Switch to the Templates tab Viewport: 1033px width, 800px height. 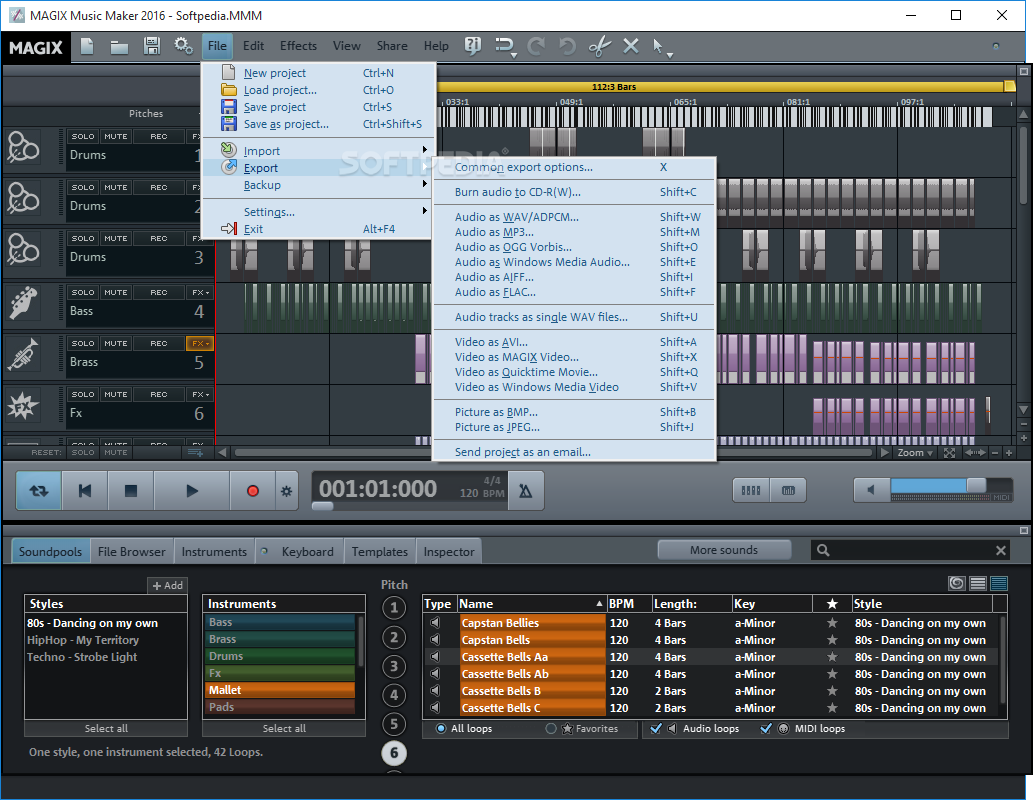click(x=379, y=552)
